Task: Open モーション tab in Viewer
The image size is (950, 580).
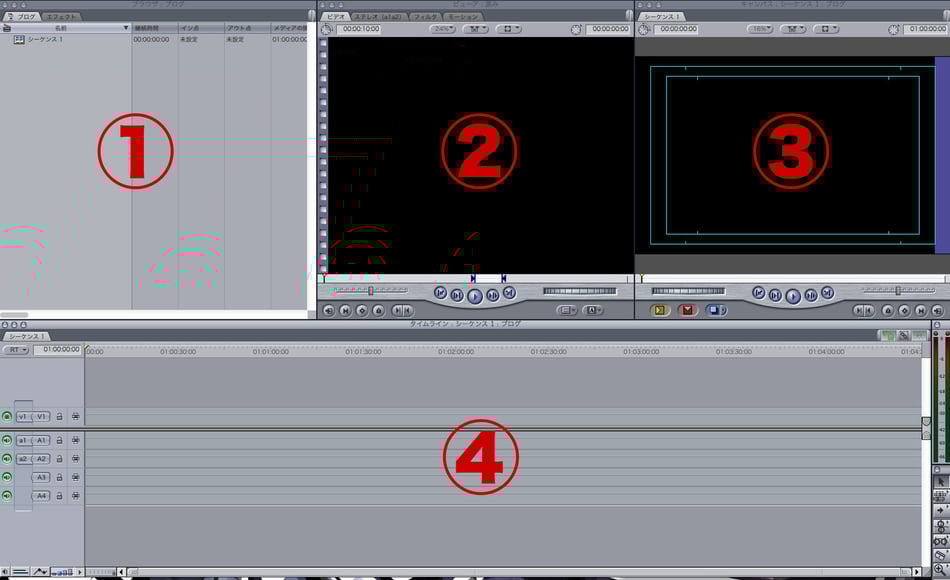Action: pyautogui.click(x=463, y=16)
